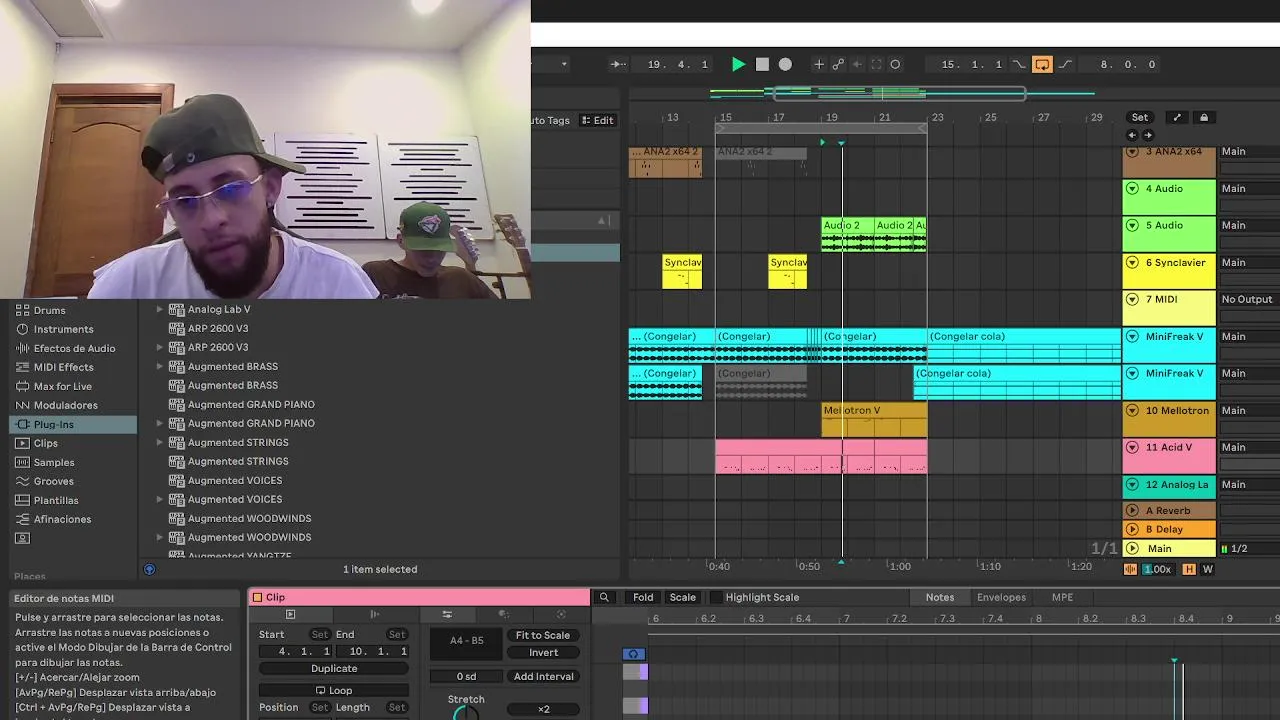Click the Fit to Scale button
The height and width of the screenshot is (720, 1280).
pyautogui.click(x=543, y=635)
